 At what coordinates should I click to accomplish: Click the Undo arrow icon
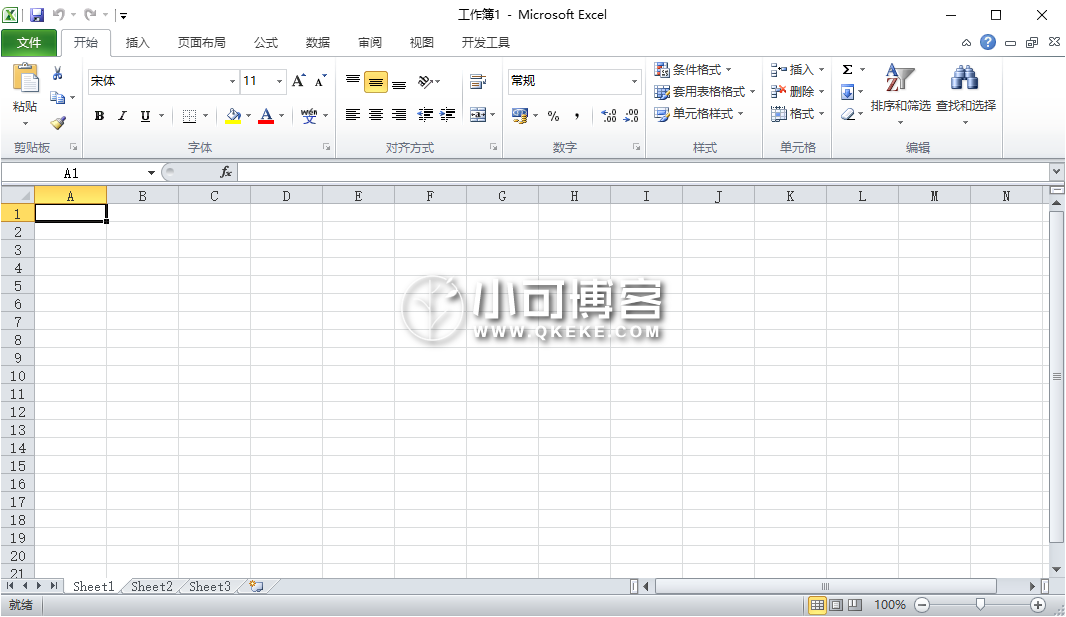click(x=59, y=14)
